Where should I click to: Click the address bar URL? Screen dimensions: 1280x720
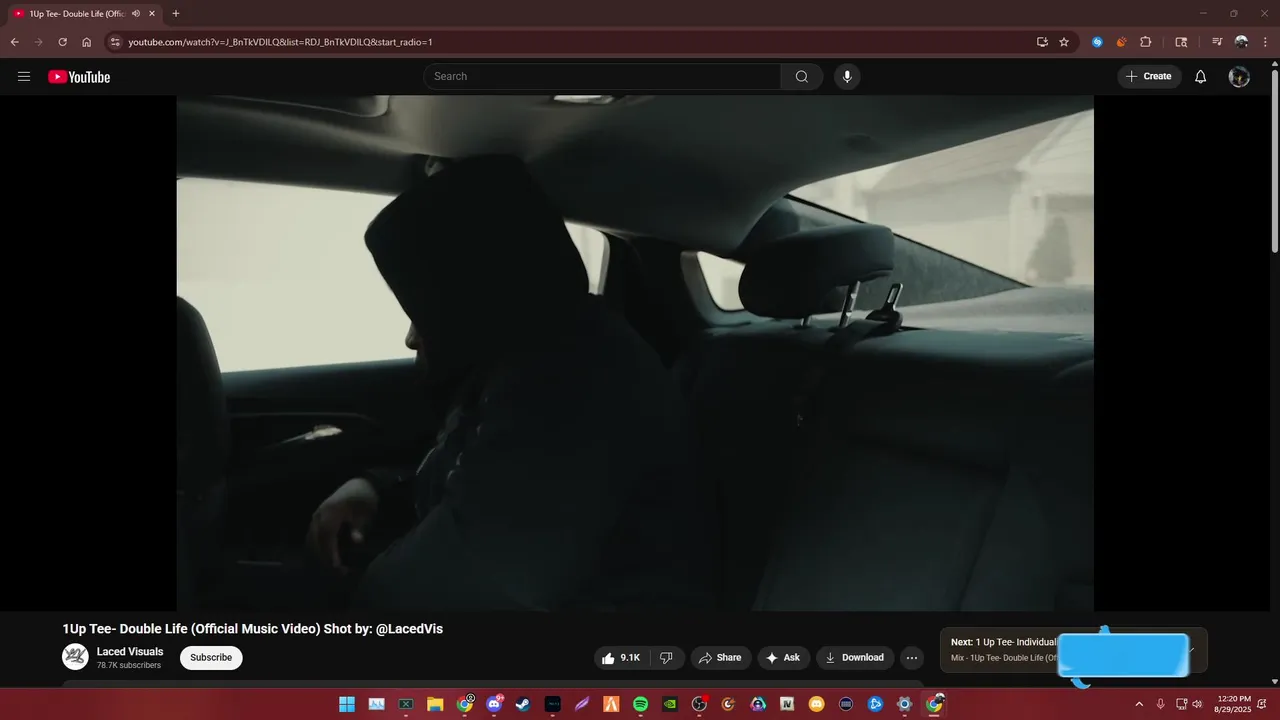click(280, 42)
